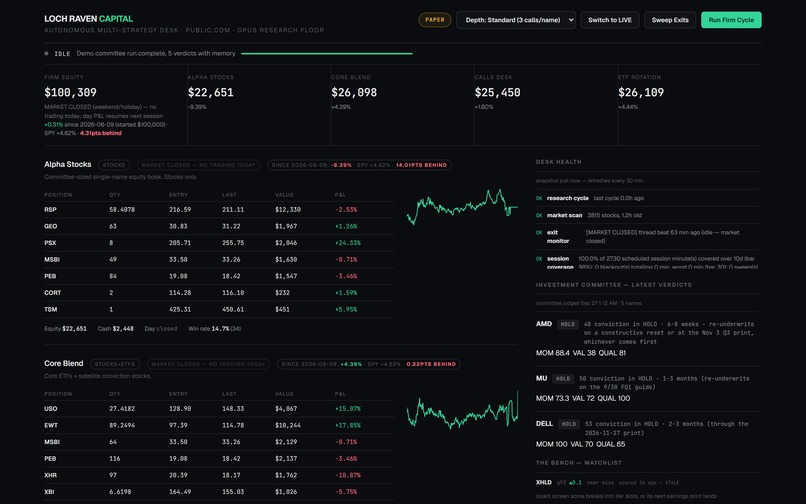Click RSP value $12,338
The height and width of the screenshot is (504, 806).
pos(288,210)
